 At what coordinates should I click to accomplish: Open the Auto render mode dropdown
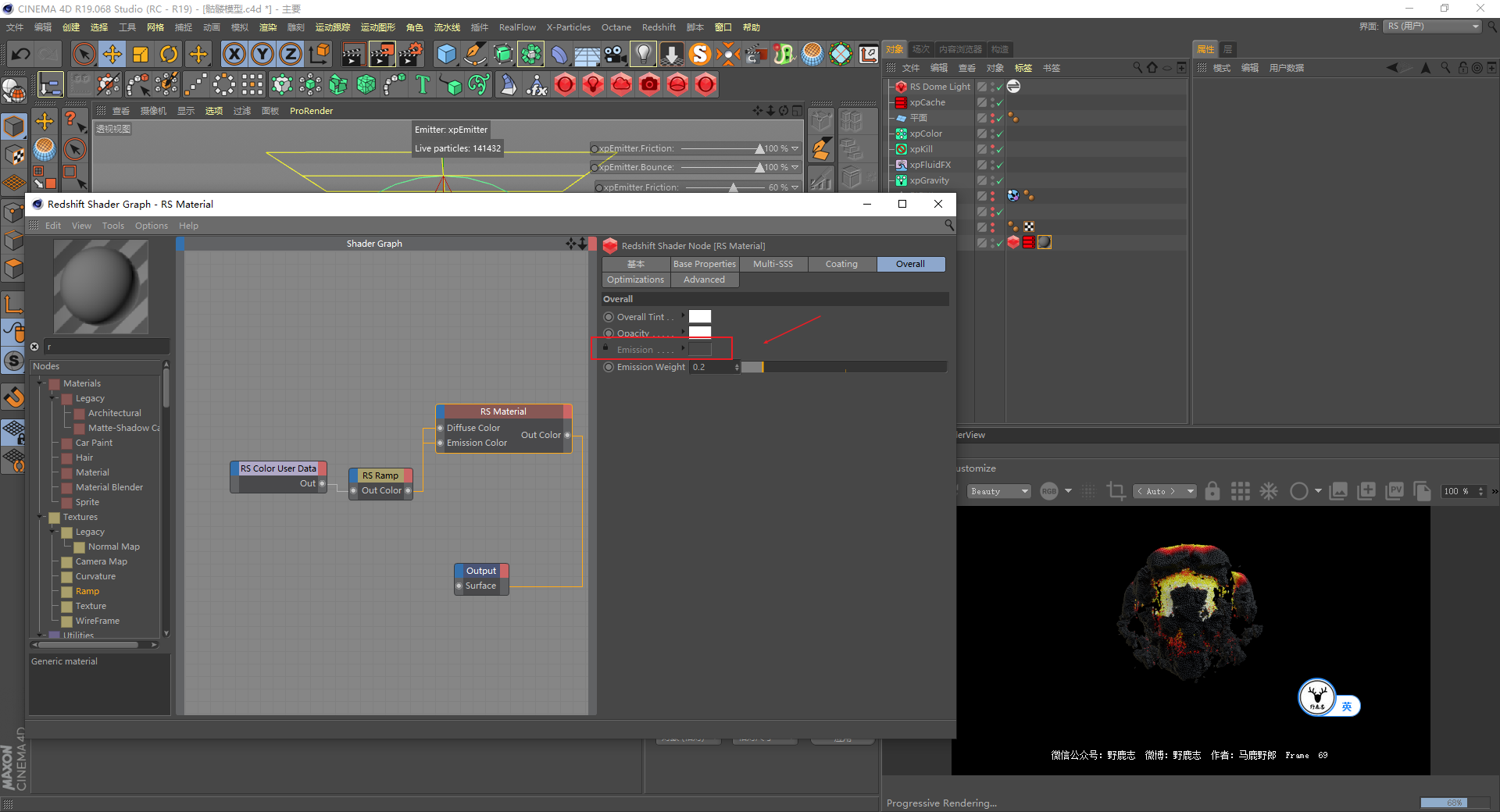pyautogui.click(x=1165, y=491)
